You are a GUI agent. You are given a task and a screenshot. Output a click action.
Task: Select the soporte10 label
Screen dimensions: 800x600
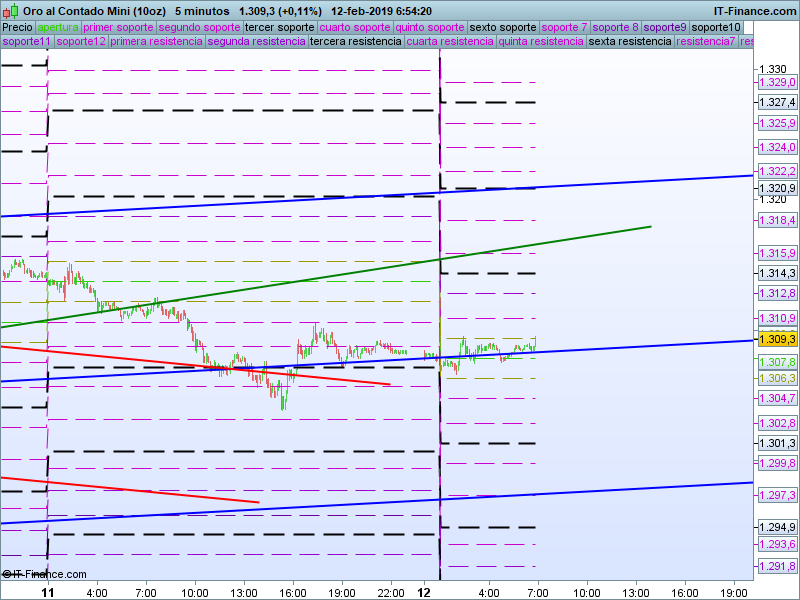716,27
